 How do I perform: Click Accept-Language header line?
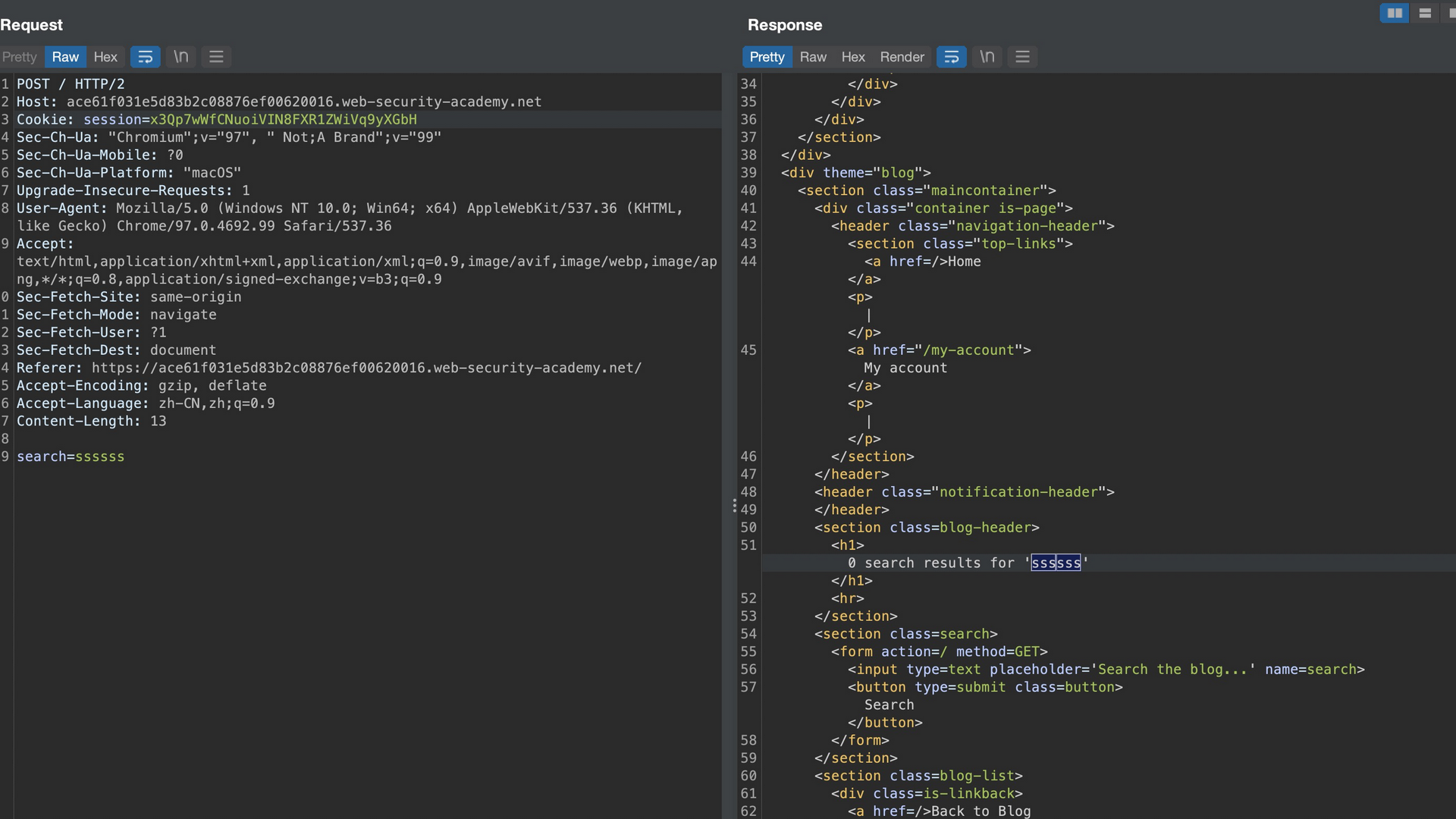coord(146,403)
